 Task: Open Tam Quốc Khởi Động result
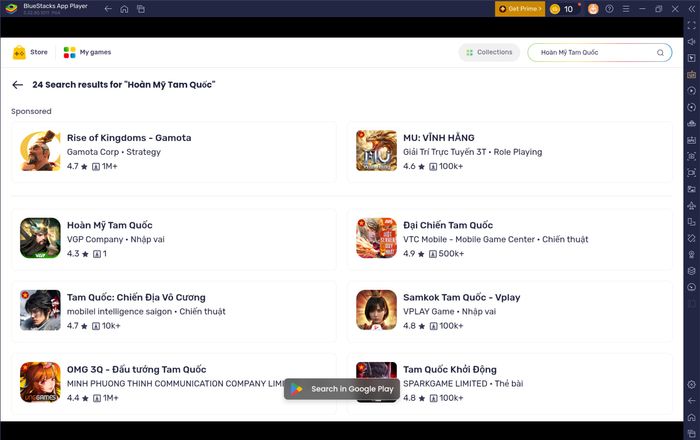510,383
